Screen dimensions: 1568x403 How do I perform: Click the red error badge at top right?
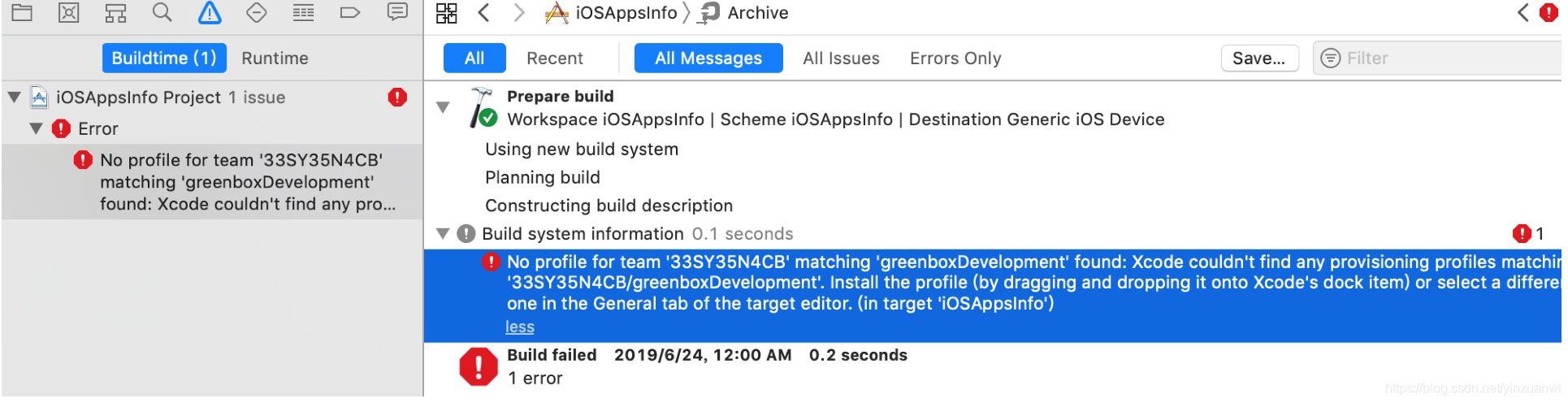[x=1549, y=12]
